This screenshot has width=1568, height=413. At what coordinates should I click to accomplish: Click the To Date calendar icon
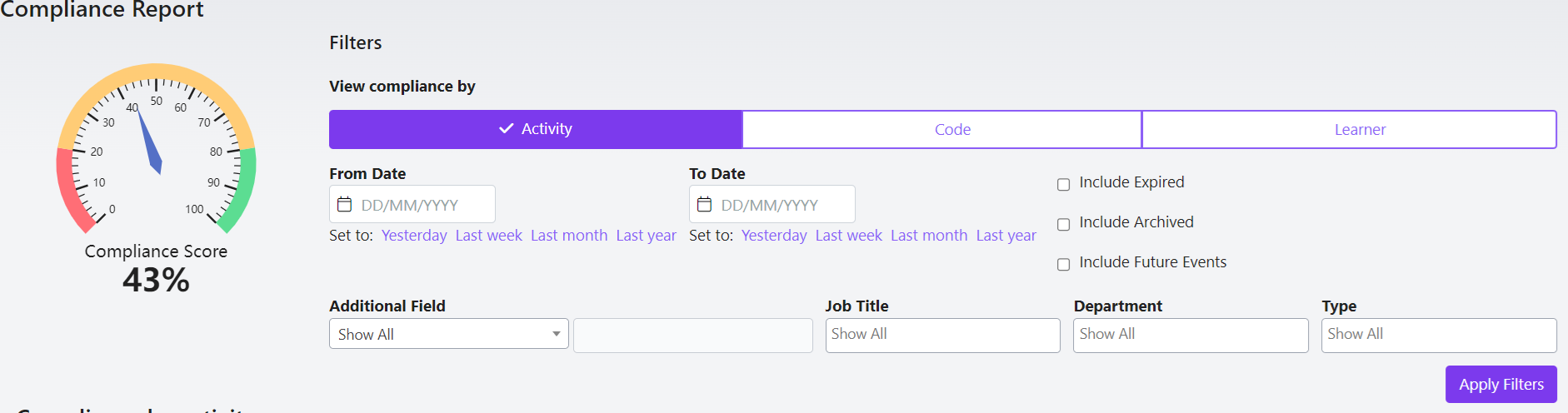point(704,204)
